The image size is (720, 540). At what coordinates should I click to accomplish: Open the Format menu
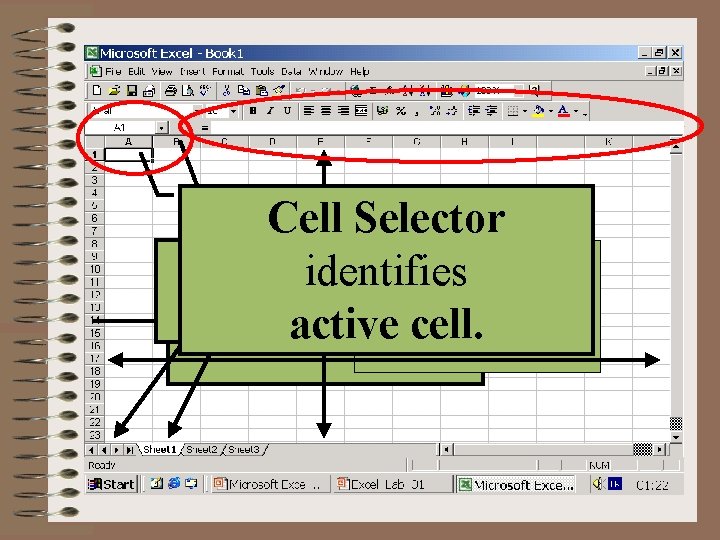tap(228, 72)
